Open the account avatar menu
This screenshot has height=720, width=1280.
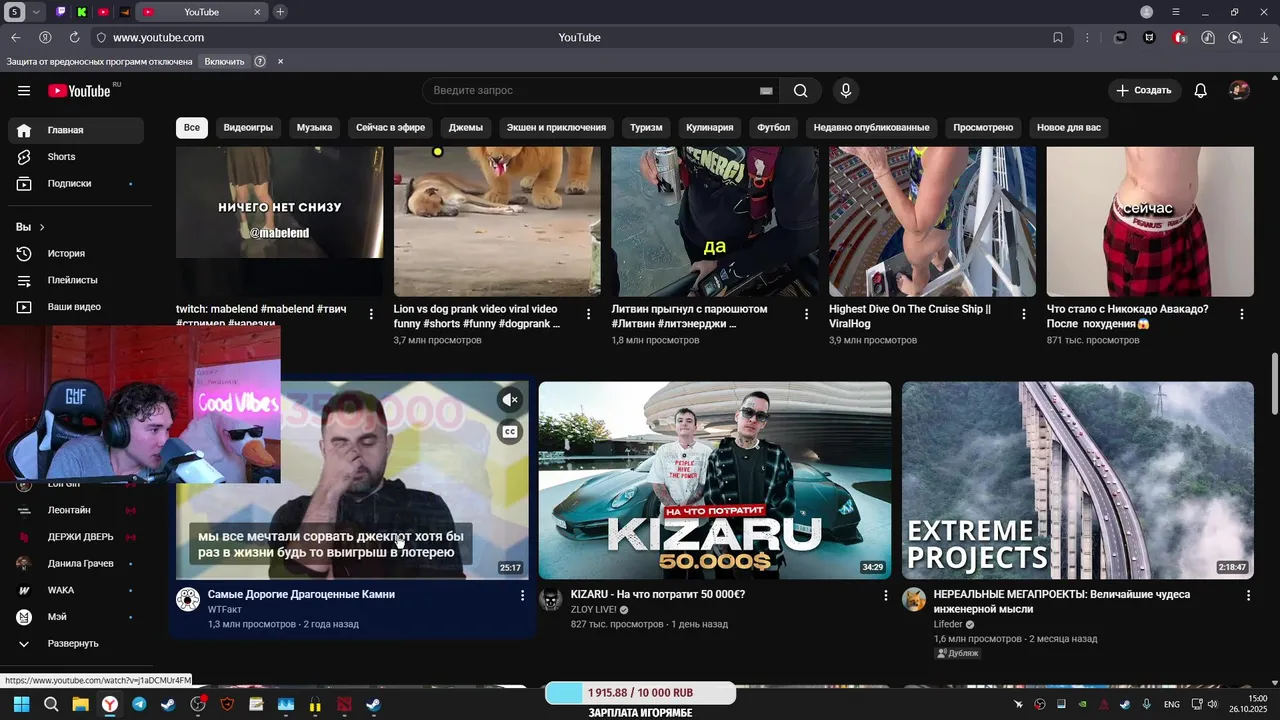click(x=1240, y=90)
